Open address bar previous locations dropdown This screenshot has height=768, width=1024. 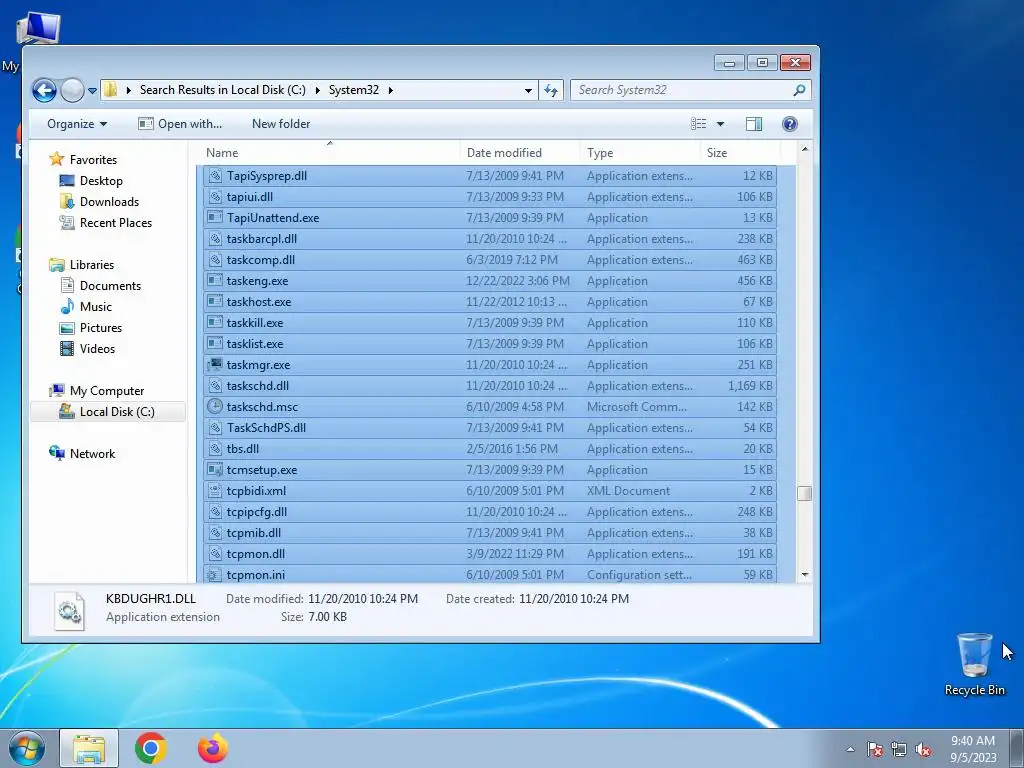528,91
